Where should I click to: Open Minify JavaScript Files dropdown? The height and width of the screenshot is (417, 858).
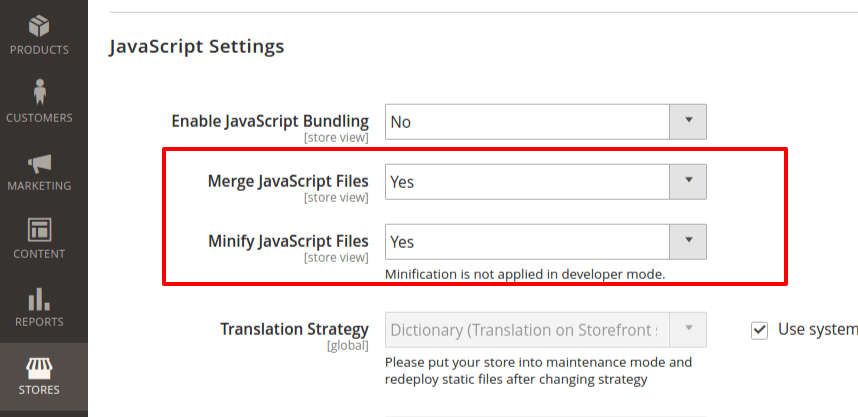[546, 241]
